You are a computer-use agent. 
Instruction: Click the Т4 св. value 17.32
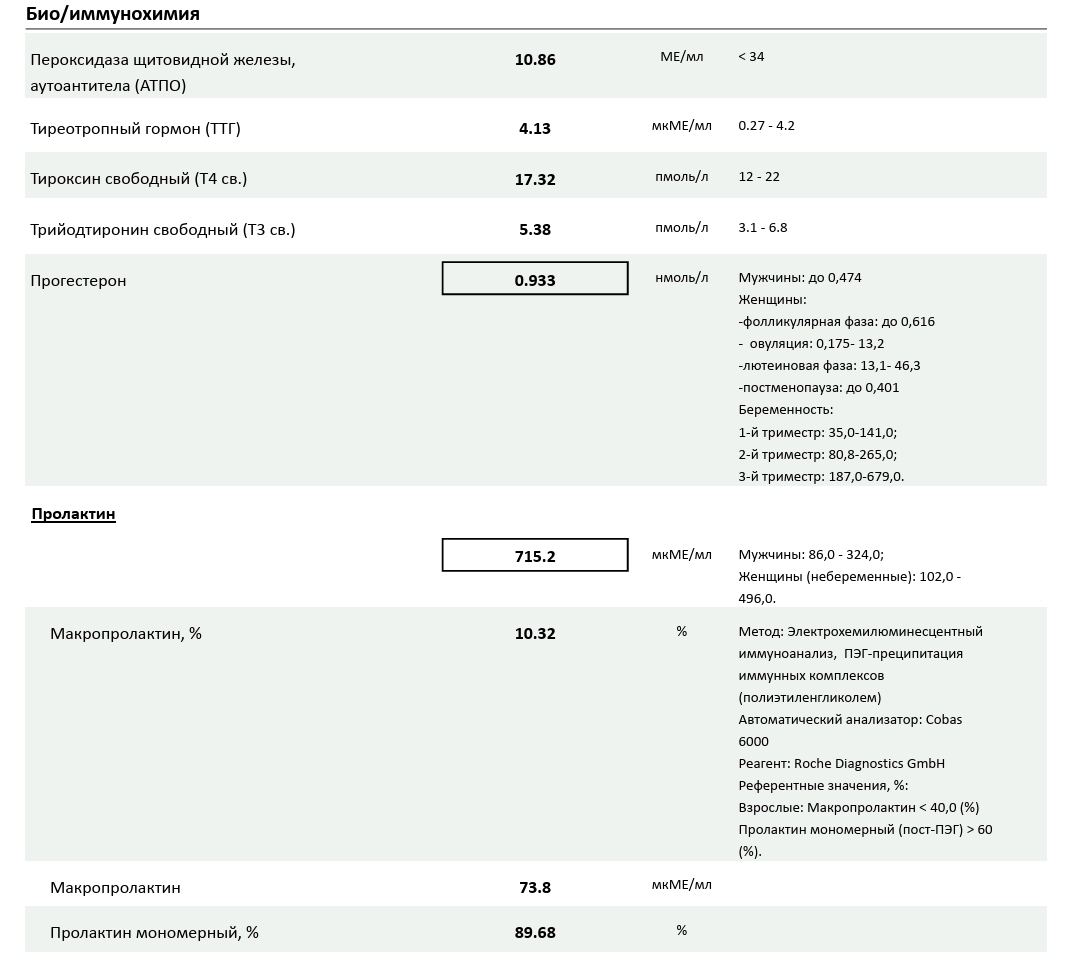click(x=535, y=180)
